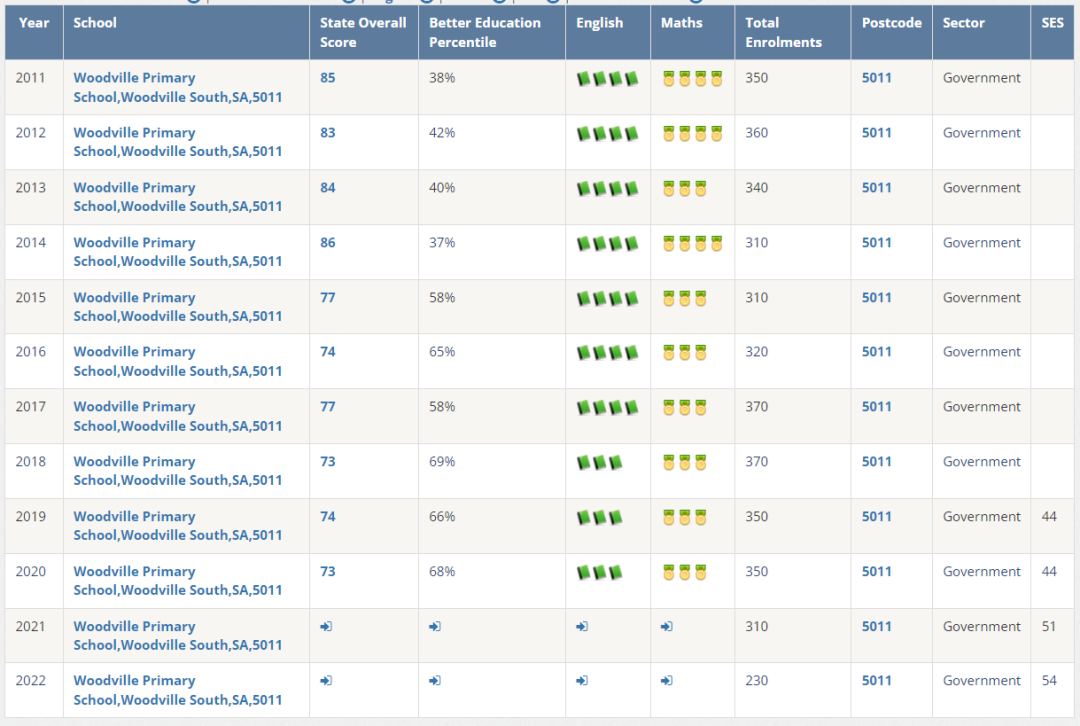1080x726 pixels.
Task: Click the Maths medal rating icons for 2011
Action: coord(692,79)
